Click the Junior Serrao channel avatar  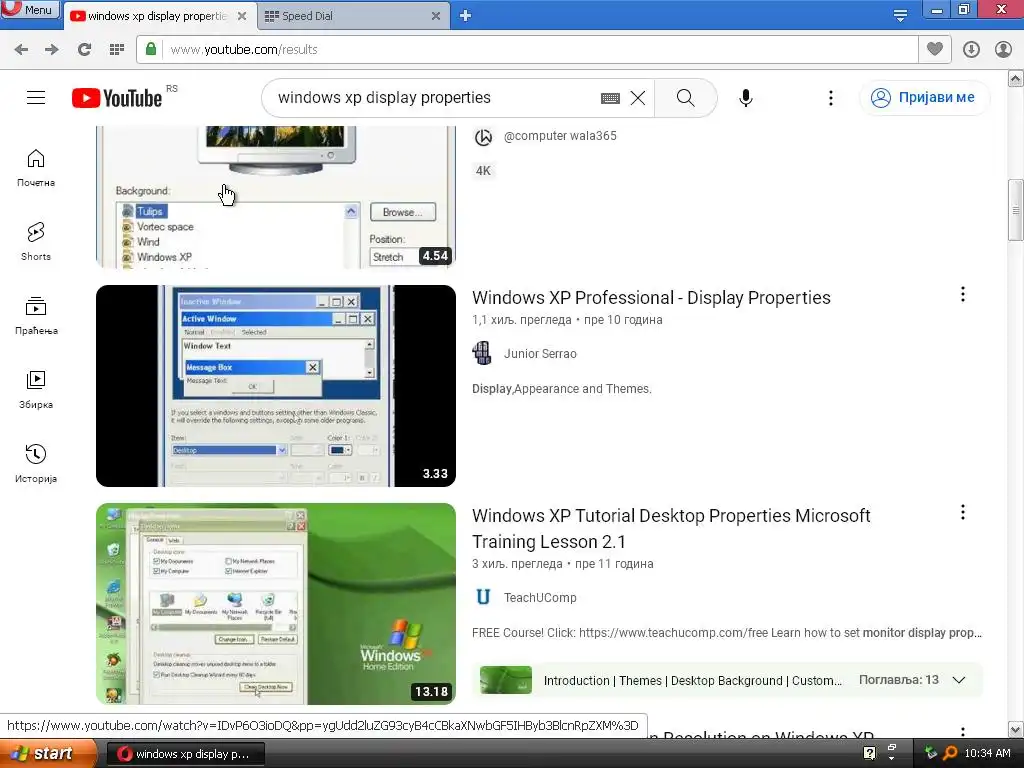click(483, 353)
